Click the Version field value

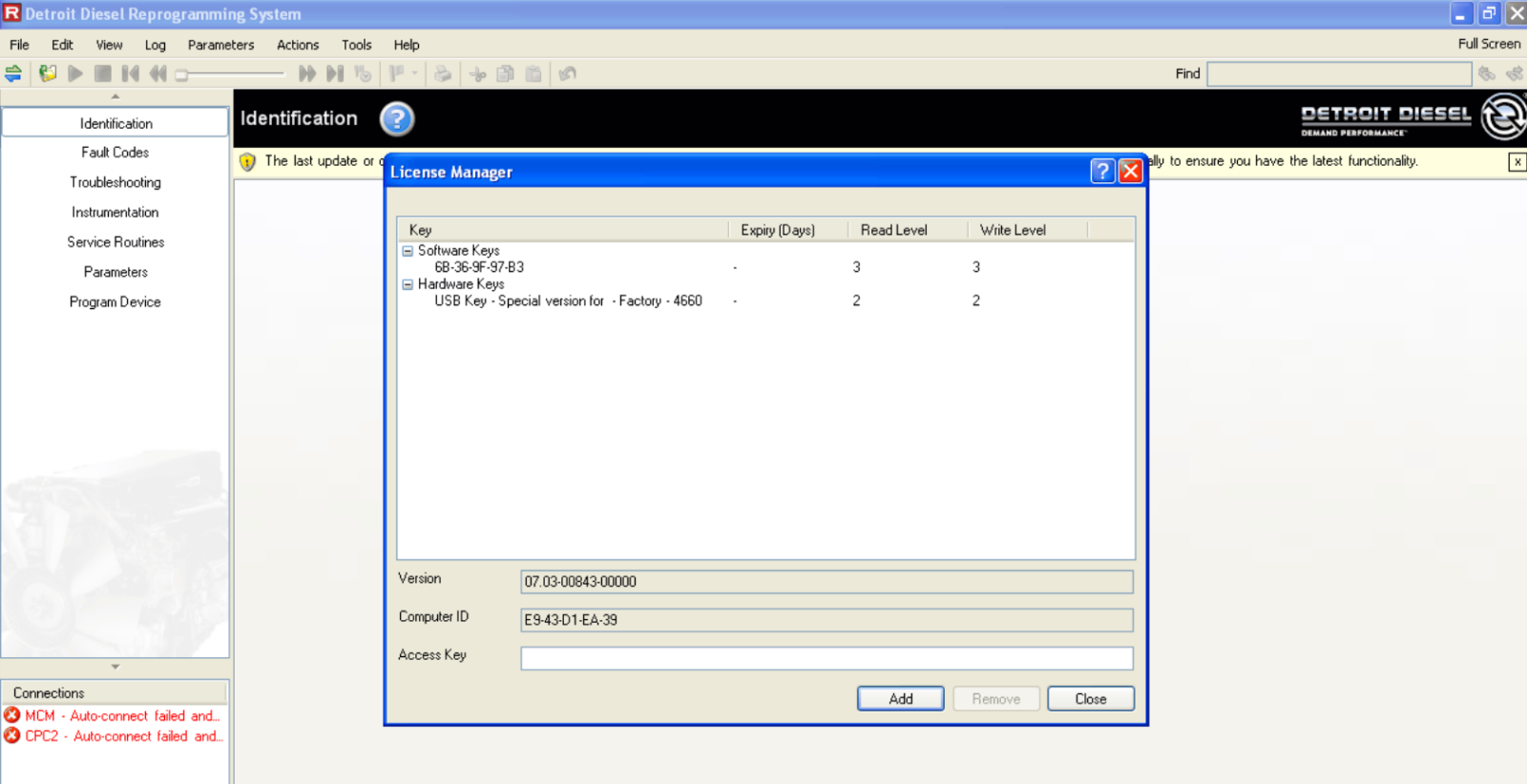826,582
